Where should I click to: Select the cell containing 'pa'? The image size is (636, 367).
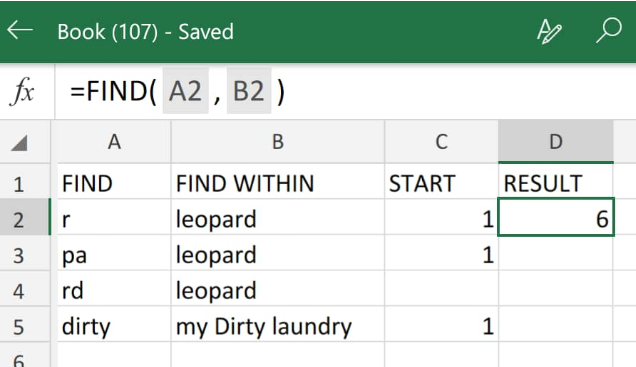115,253
